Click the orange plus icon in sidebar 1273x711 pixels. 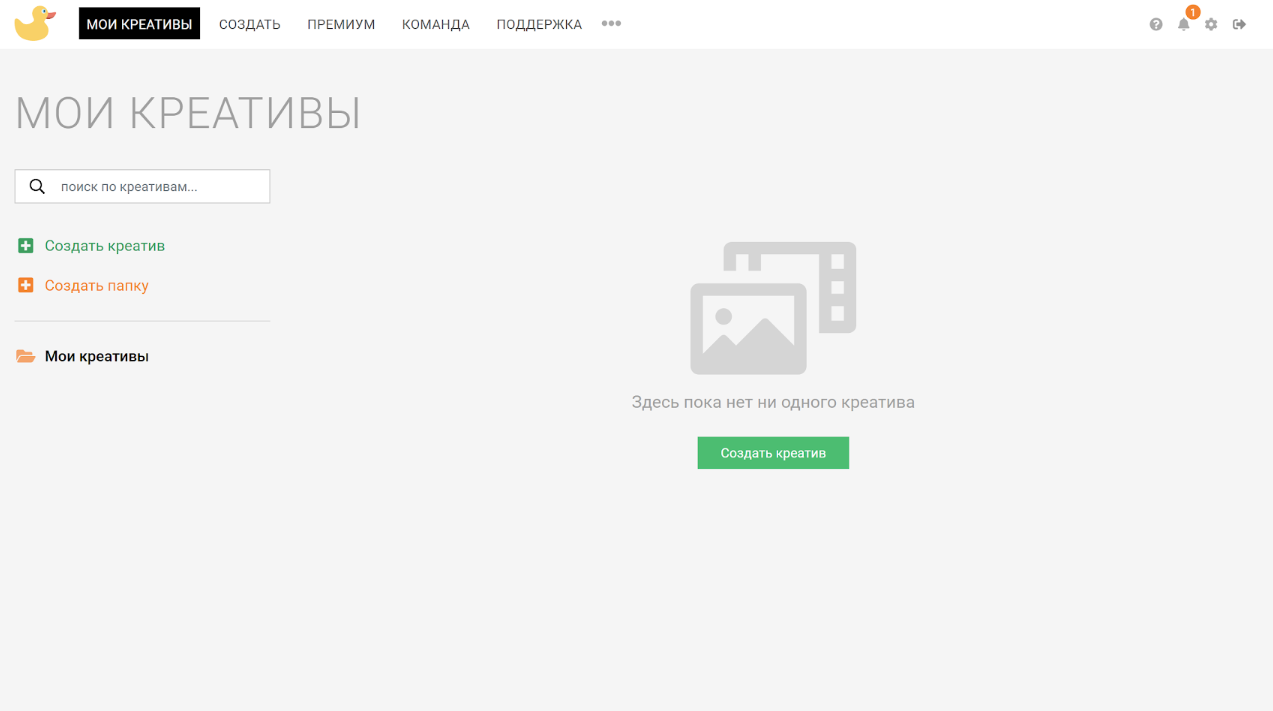point(26,286)
